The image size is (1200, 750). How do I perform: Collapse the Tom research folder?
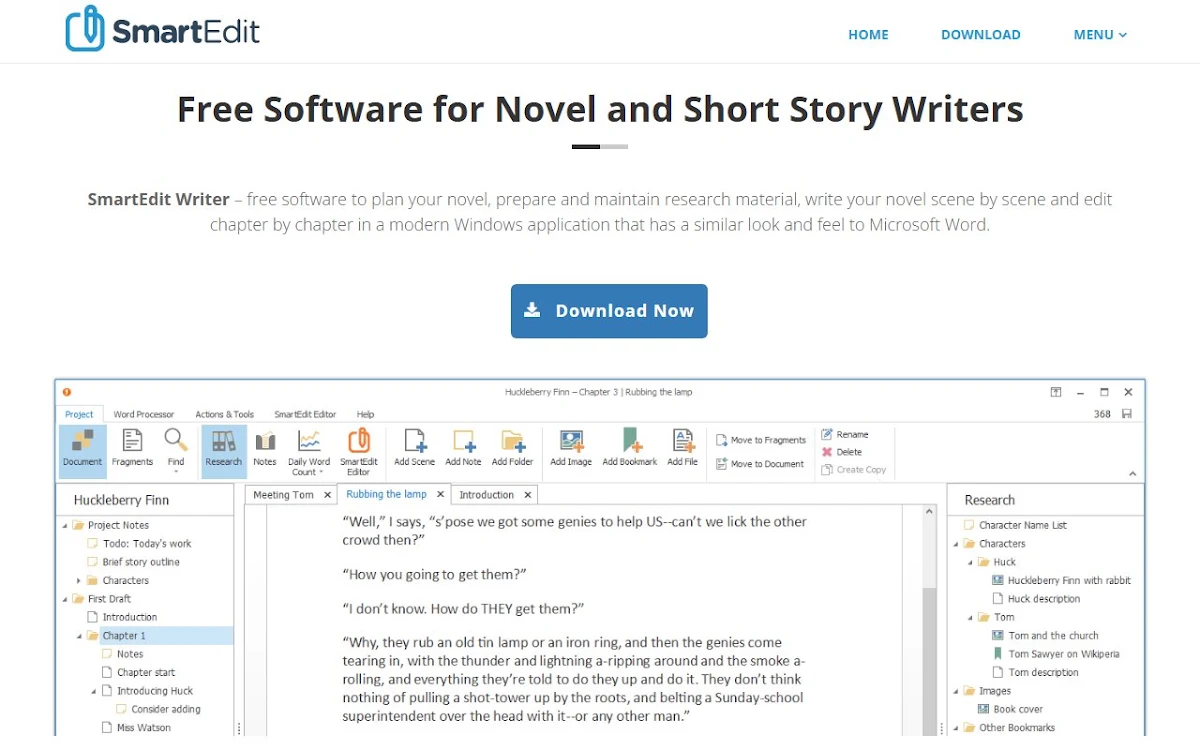point(970,617)
